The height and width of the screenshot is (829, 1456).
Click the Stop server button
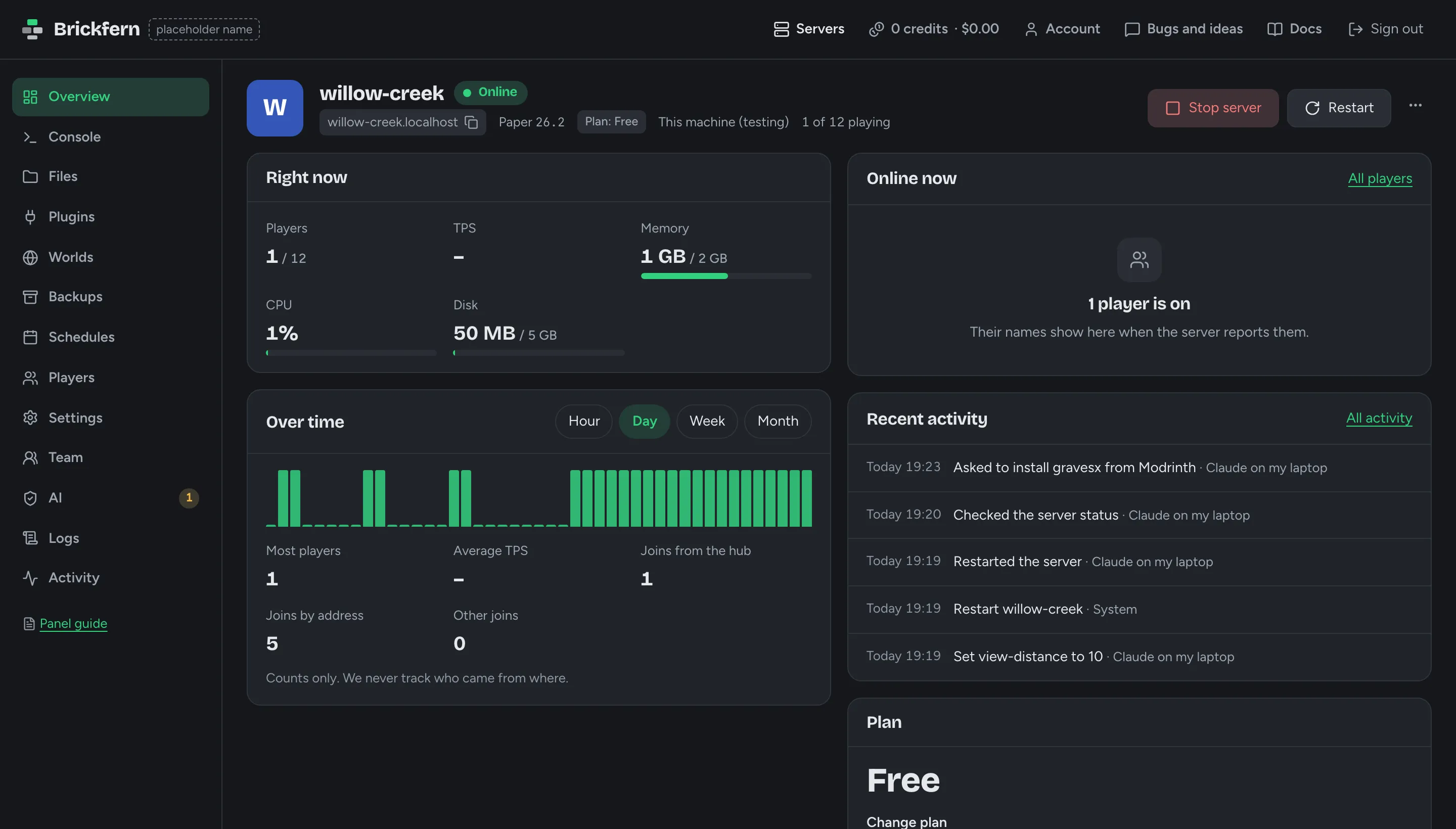[1213, 108]
